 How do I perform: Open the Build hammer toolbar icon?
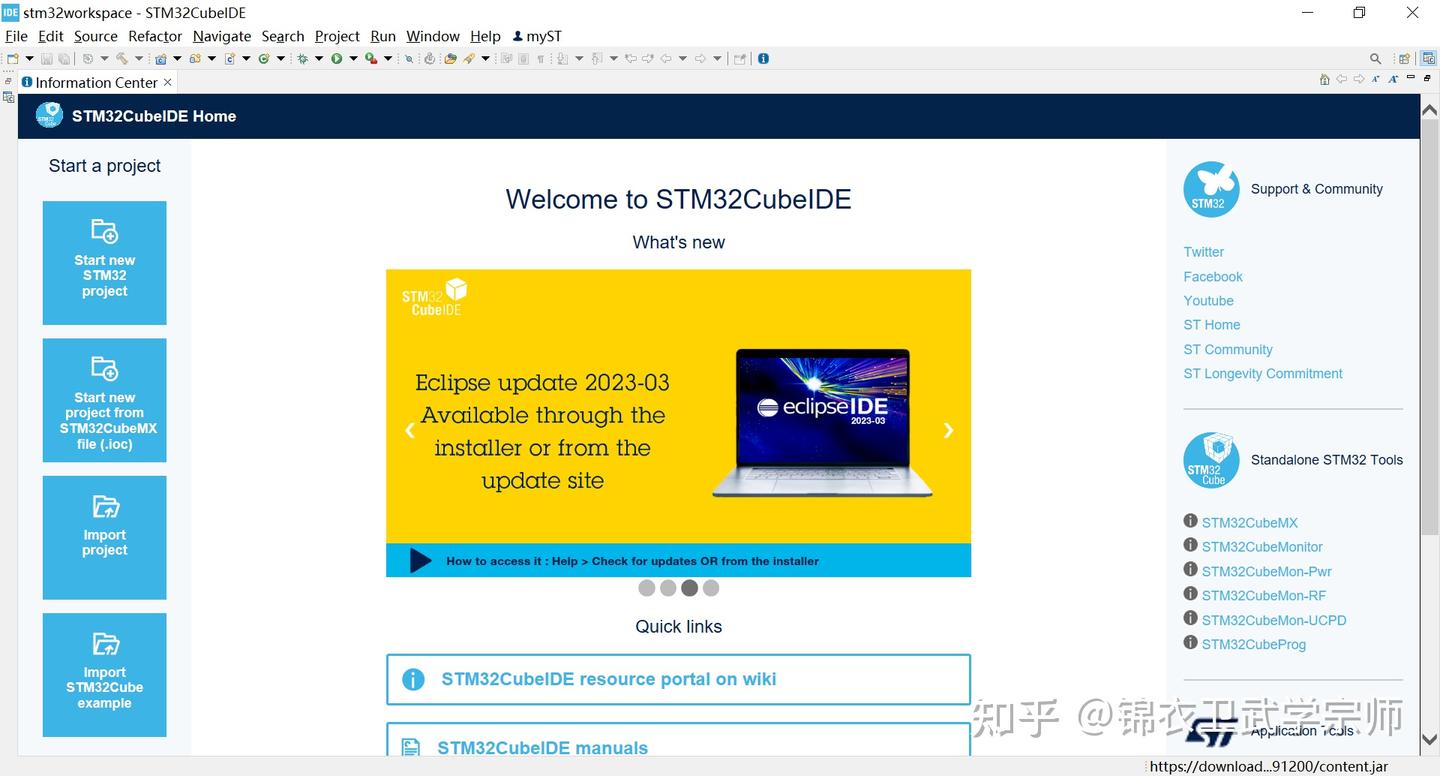(x=121, y=58)
